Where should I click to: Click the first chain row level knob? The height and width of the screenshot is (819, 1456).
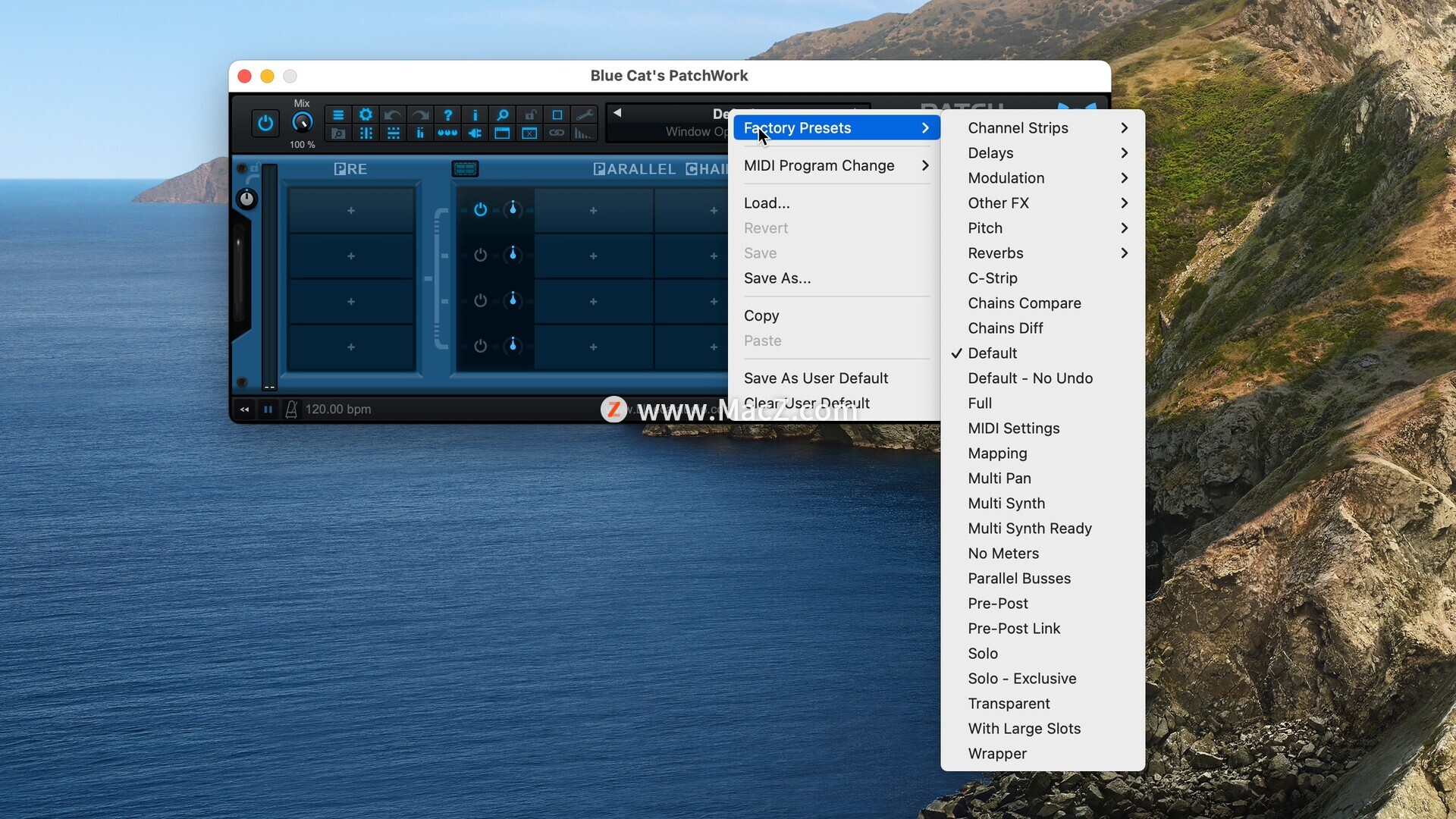click(513, 209)
